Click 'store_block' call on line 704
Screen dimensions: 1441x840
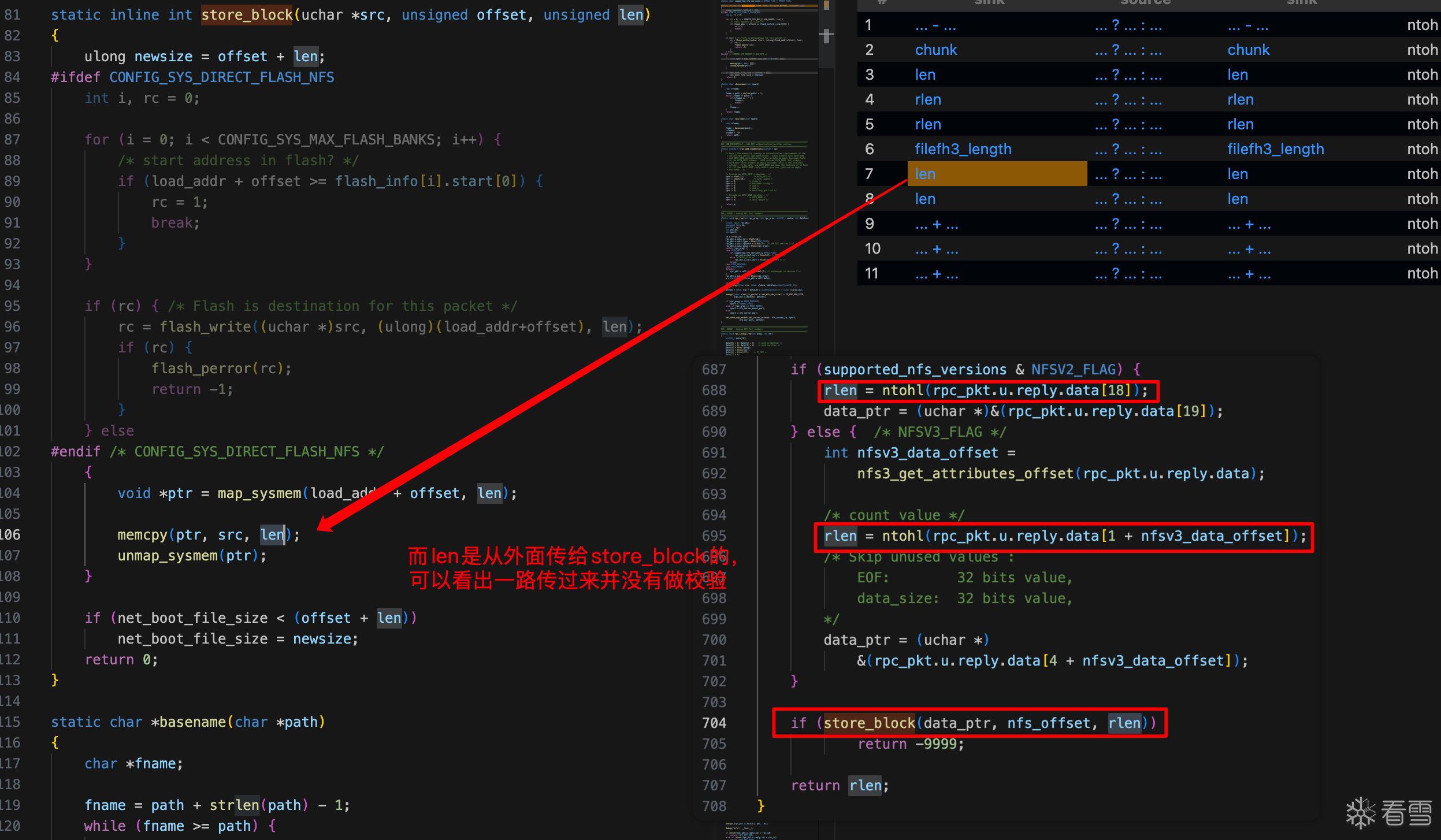(x=869, y=723)
